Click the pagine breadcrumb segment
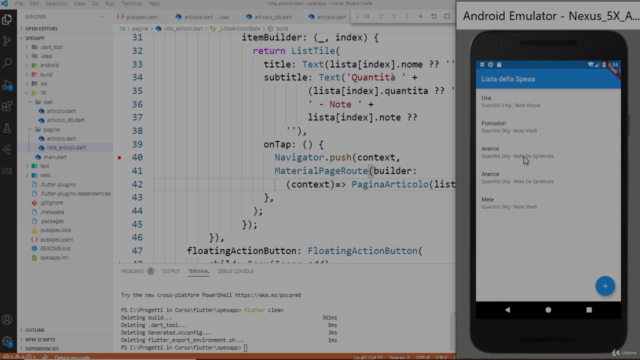640x360 pixels. click(x=140, y=29)
